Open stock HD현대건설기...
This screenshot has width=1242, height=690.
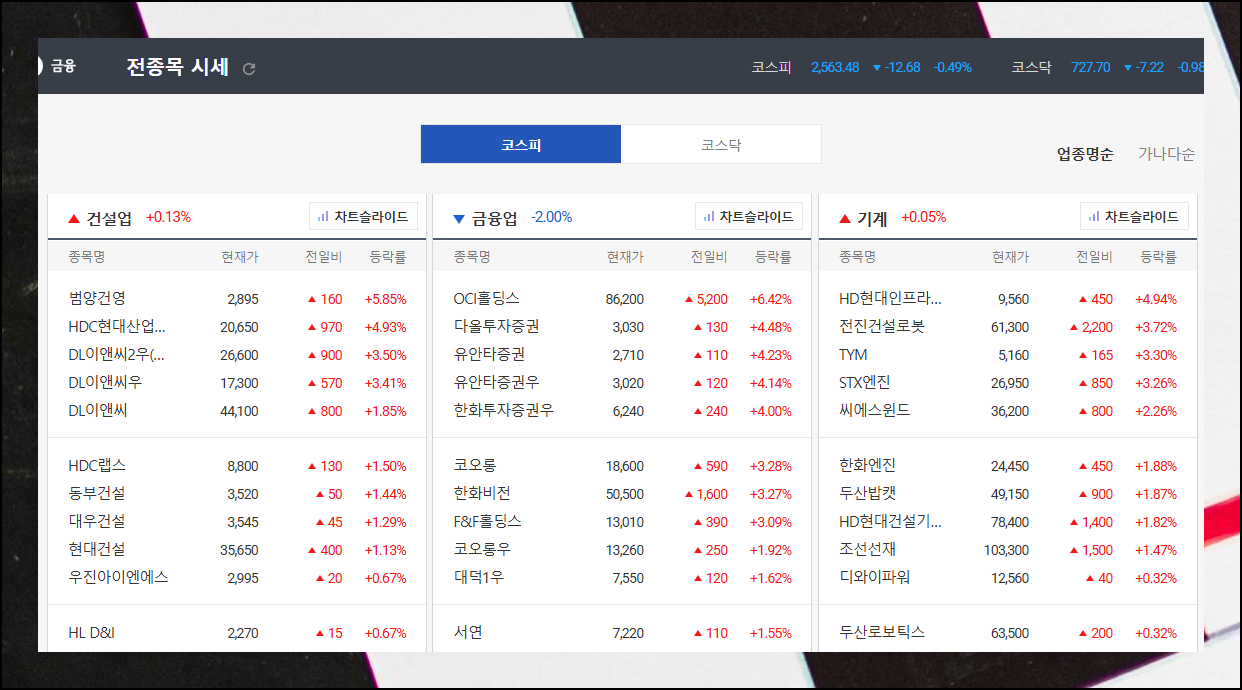click(x=890, y=522)
